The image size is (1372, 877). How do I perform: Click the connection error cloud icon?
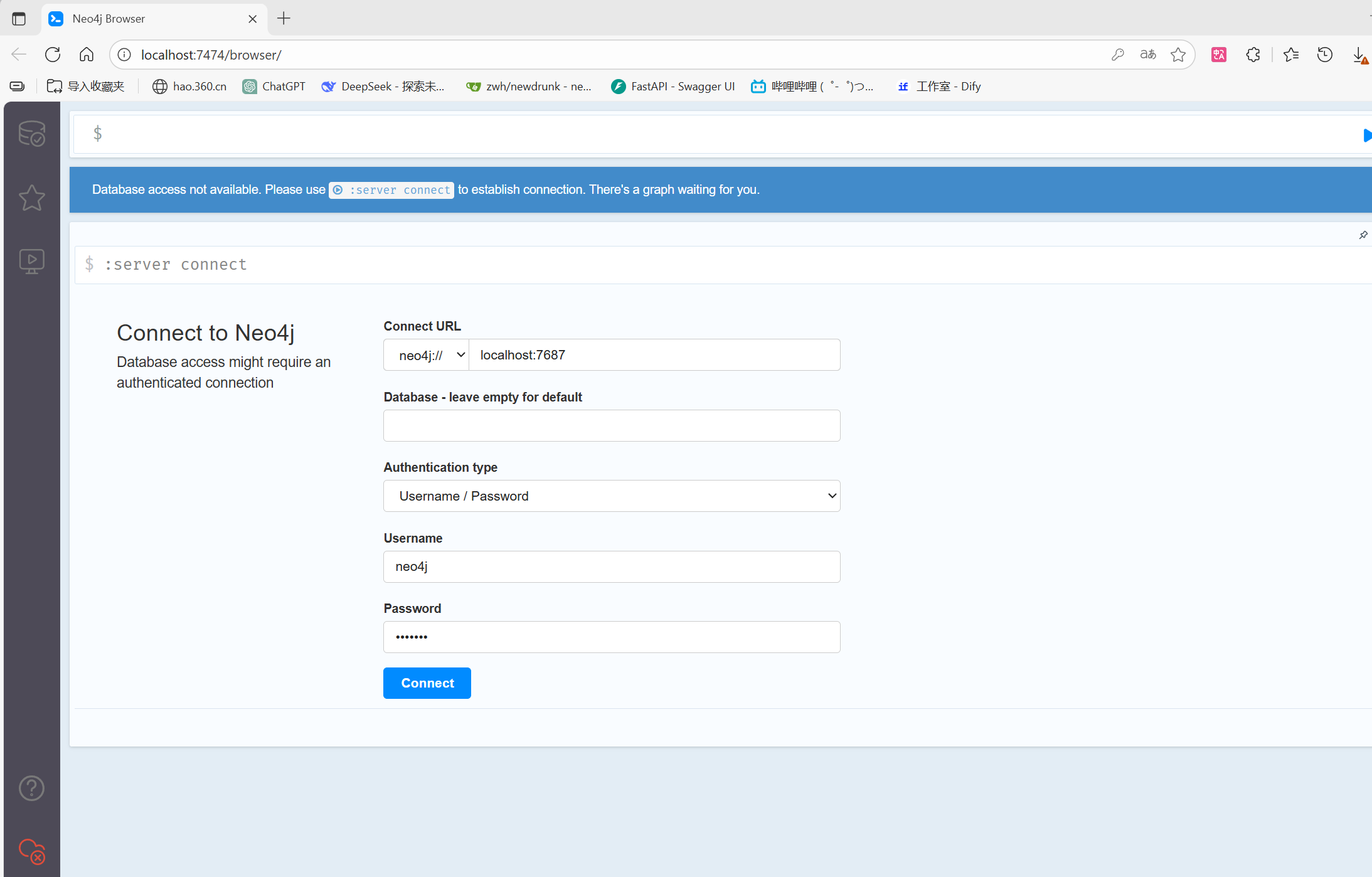click(x=31, y=851)
